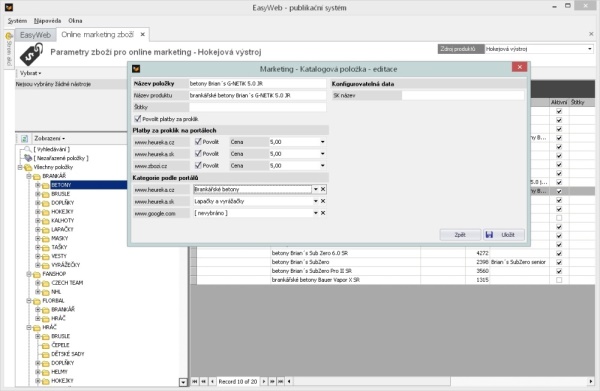Image resolution: width=600 pixels, height=391 pixels.
Task: Go to the next record in the navigator
Action: pos(264,381)
